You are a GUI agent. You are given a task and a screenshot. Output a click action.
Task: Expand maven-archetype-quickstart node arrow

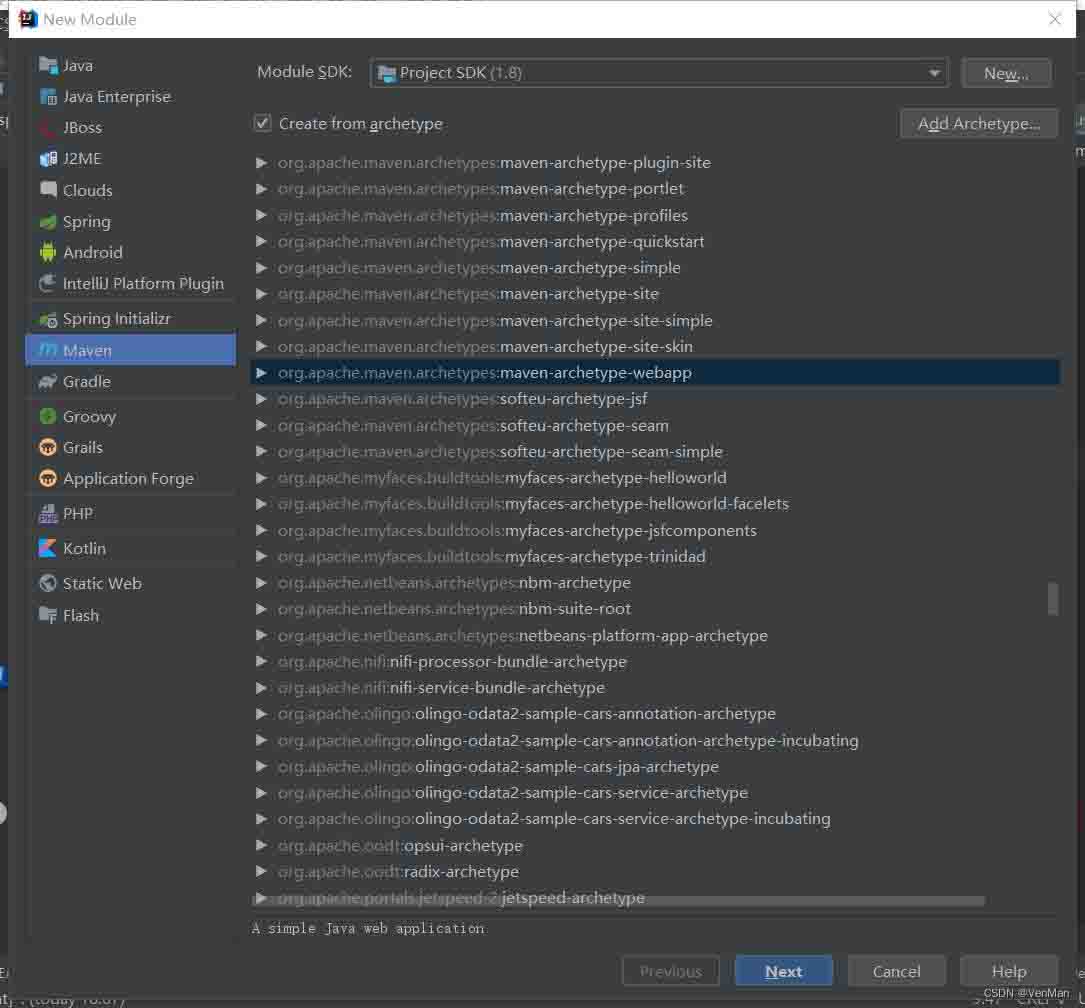[261, 241]
